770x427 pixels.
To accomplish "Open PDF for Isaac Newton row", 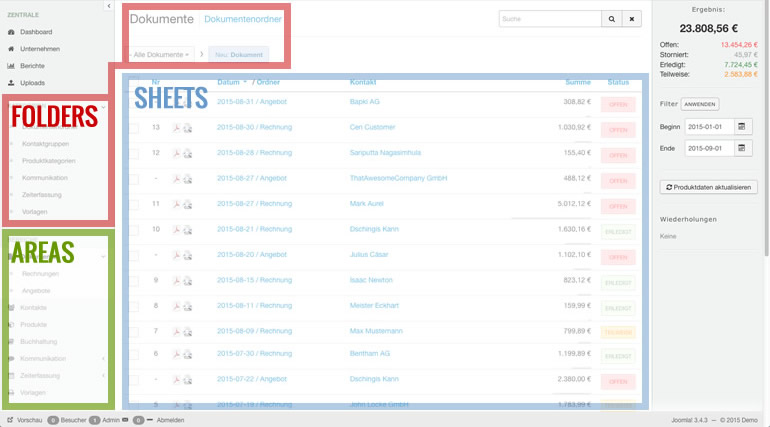I will click(x=176, y=281).
